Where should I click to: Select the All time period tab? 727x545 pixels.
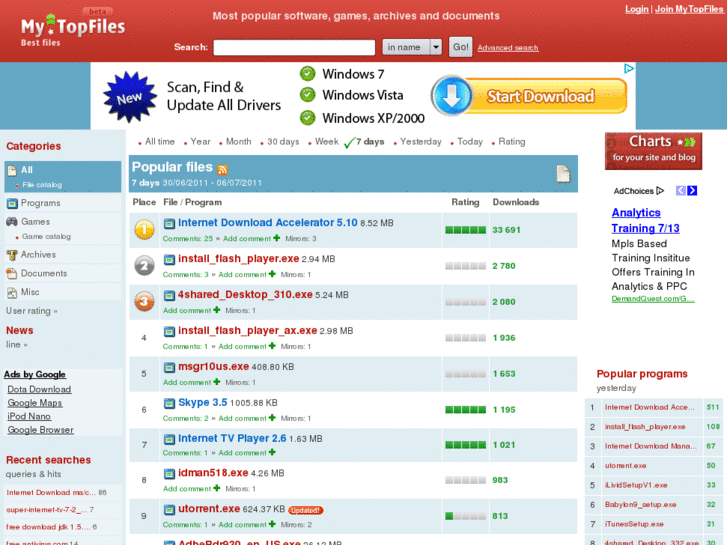(160, 141)
